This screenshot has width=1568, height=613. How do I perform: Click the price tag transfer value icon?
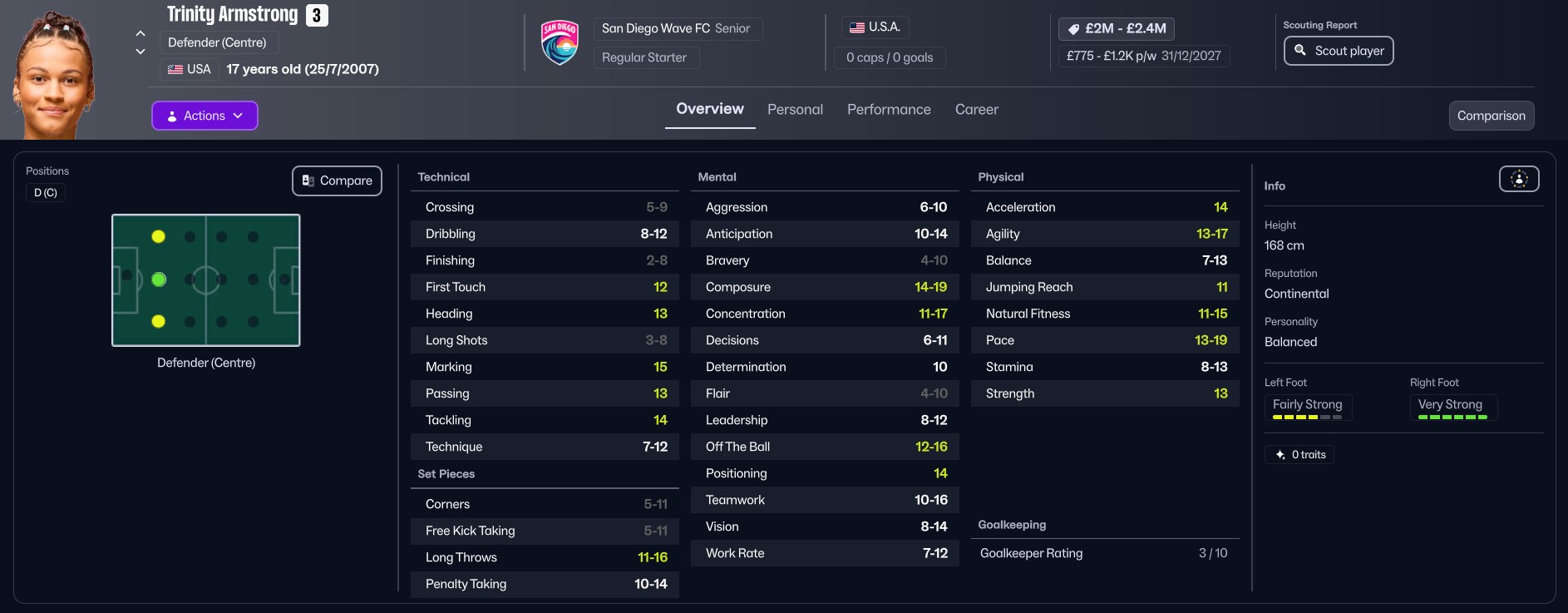tap(1073, 28)
